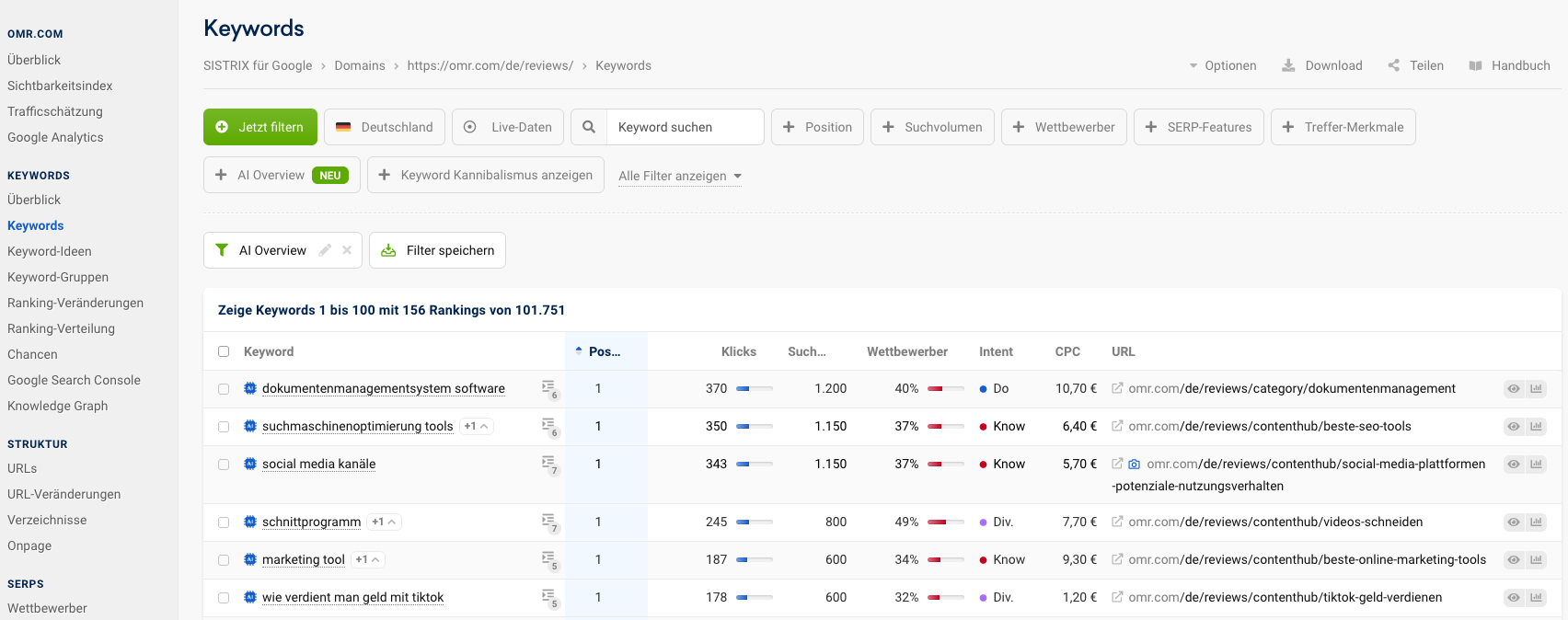Click the Filter speichern button

tap(437, 250)
